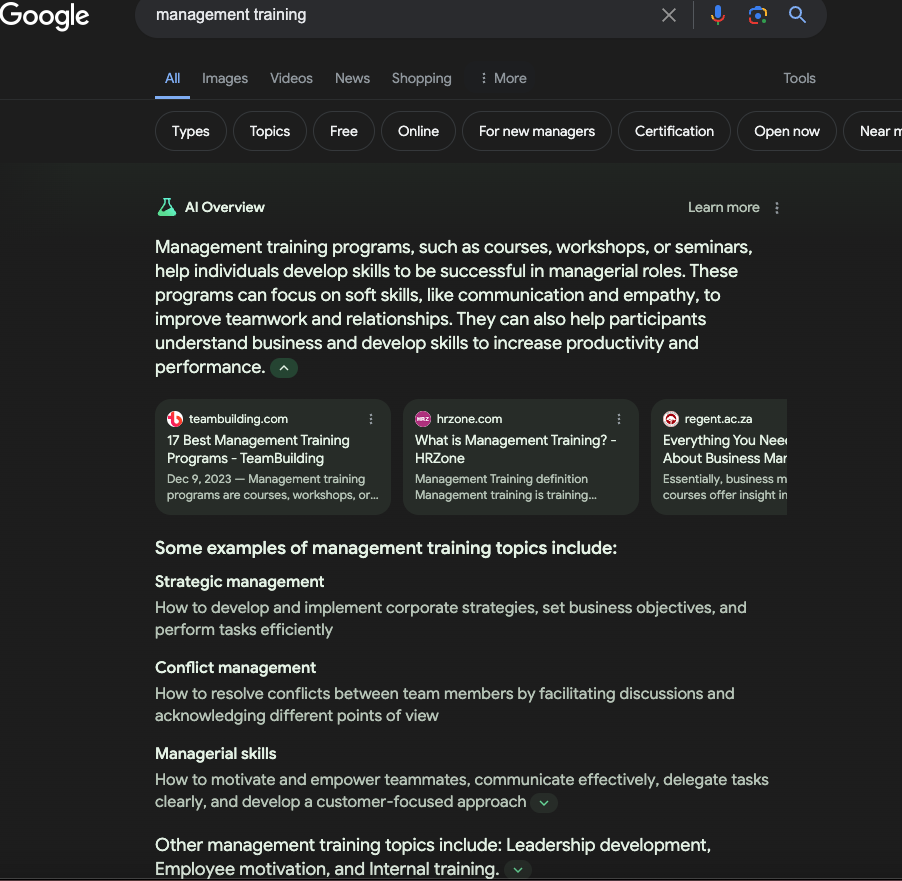Screen dimensions: 902x881
Task: Expand the Managerial skills description chevron
Action: [543, 802]
